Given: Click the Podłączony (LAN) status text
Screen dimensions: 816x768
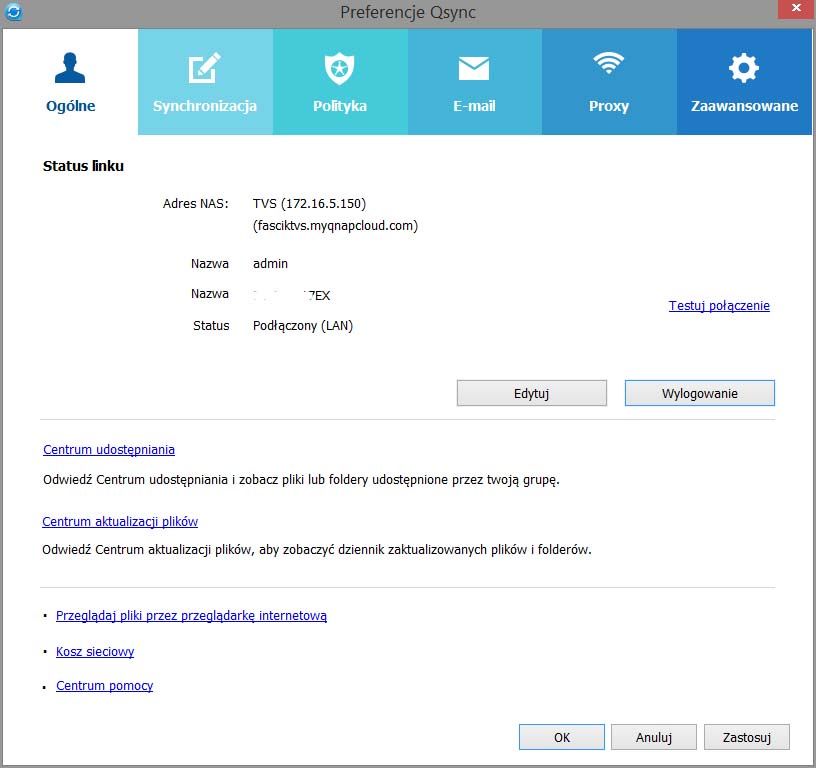Looking at the screenshot, I should (x=302, y=326).
